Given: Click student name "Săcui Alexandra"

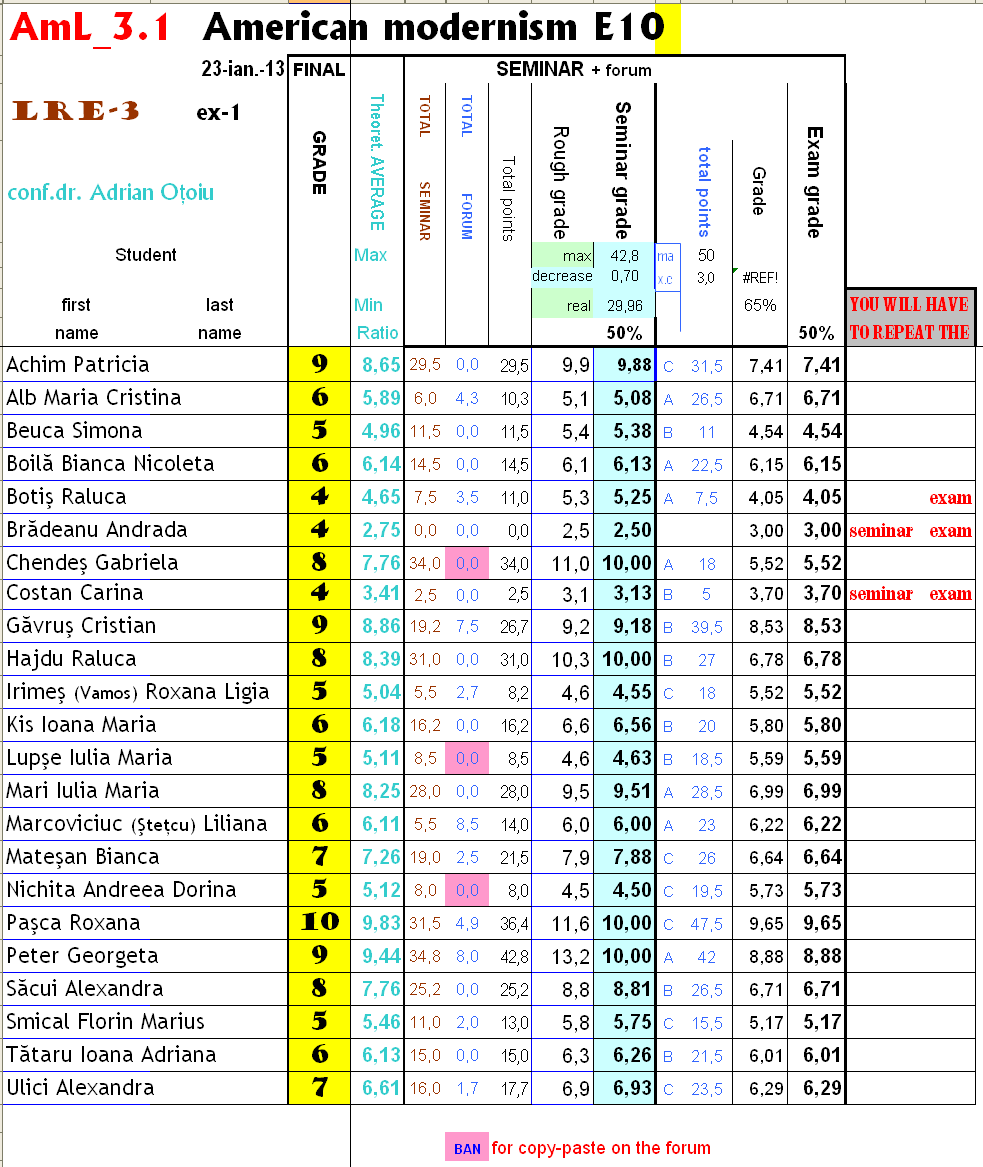Looking at the screenshot, I should pos(85,988).
